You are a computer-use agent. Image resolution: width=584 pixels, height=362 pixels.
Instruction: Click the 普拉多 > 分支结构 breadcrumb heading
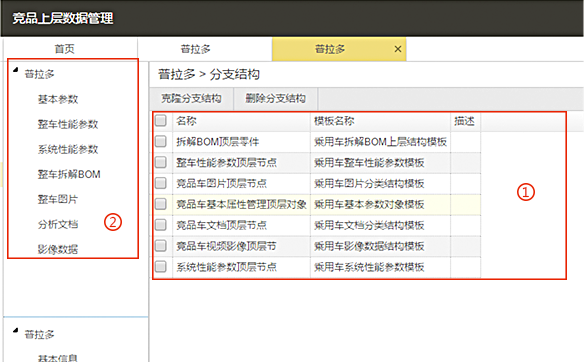click(x=209, y=74)
